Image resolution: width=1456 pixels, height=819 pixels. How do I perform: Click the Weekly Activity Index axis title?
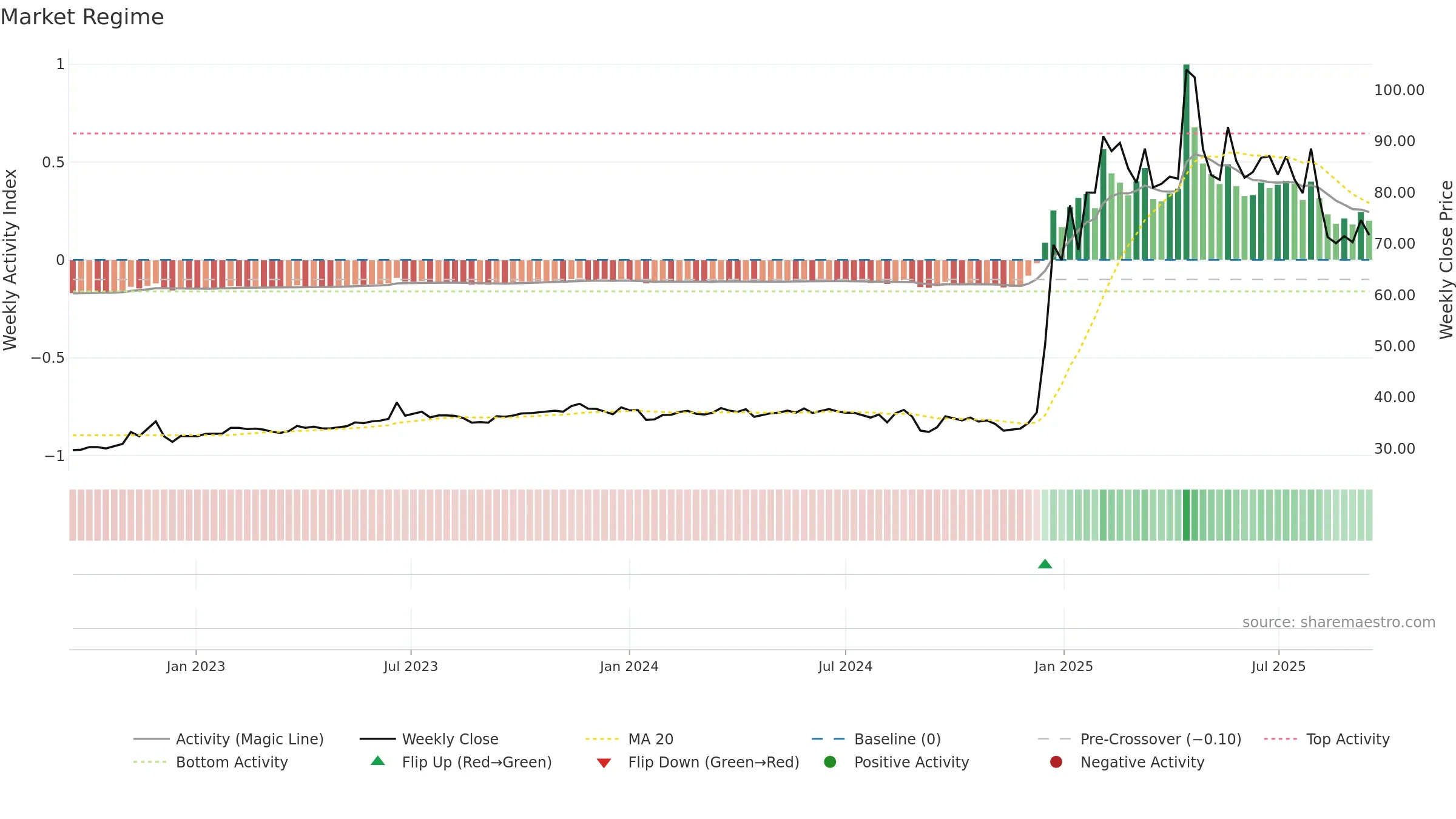coord(10,260)
